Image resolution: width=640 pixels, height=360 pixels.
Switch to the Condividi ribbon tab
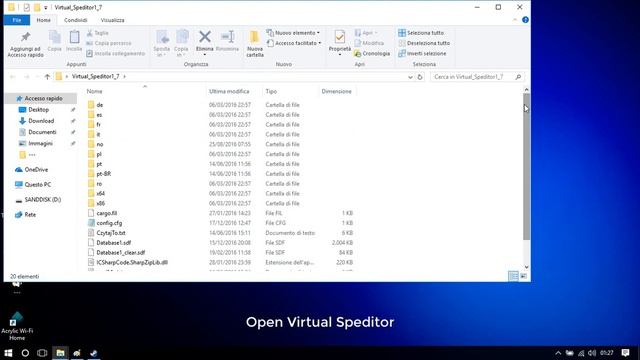[76, 20]
